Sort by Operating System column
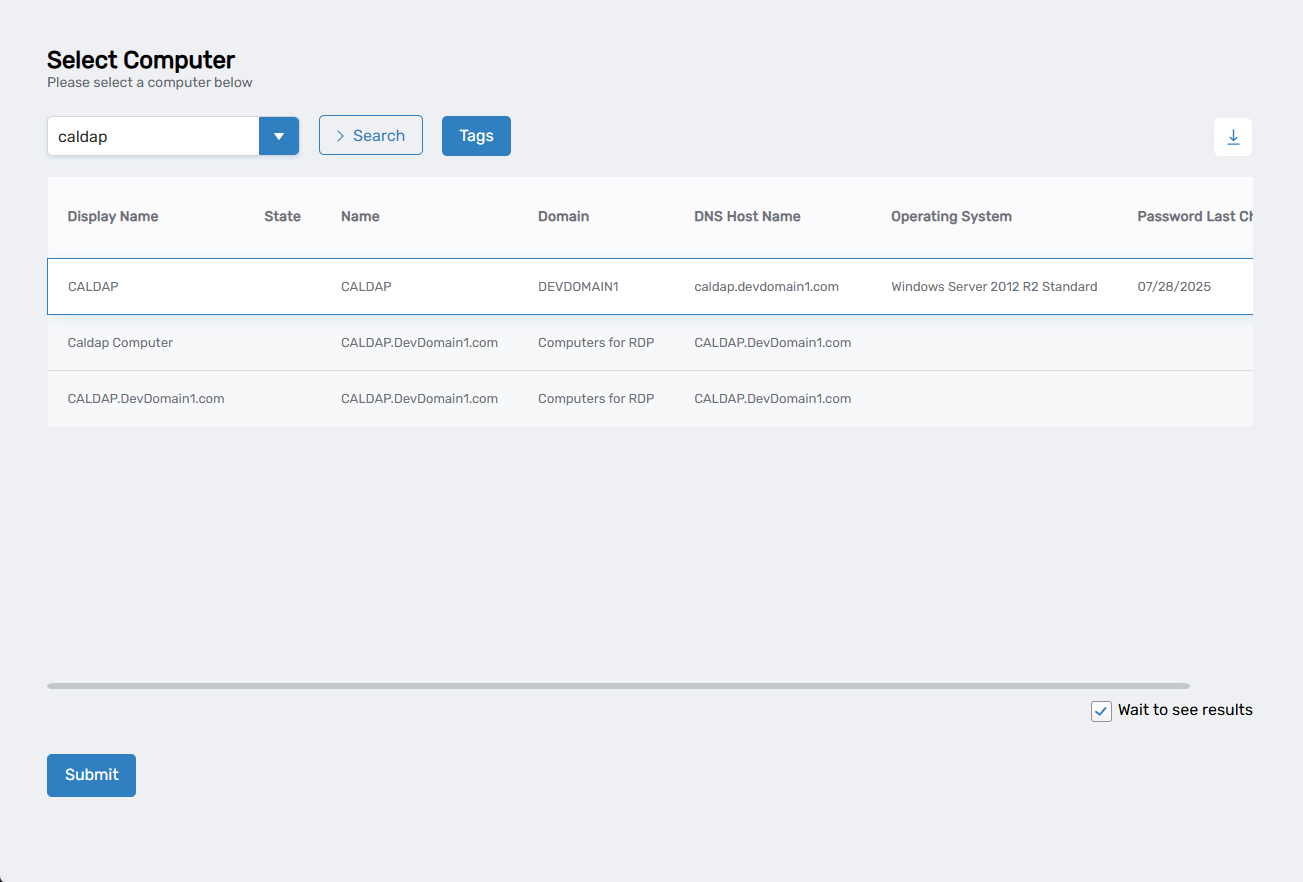The height and width of the screenshot is (882, 1303). (x=951, y=216)
